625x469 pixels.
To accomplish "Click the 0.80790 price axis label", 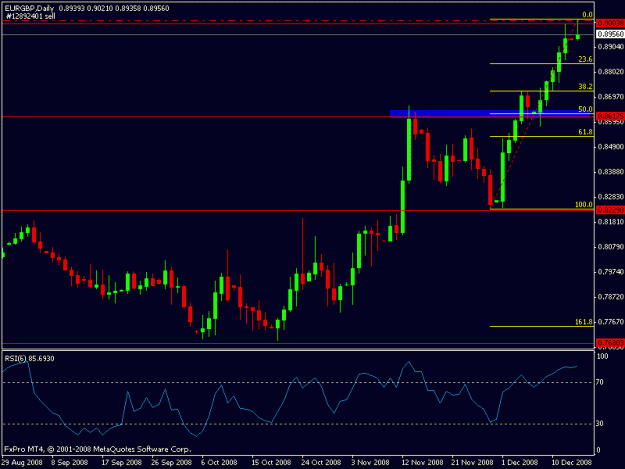I will [x=610, y=247].
